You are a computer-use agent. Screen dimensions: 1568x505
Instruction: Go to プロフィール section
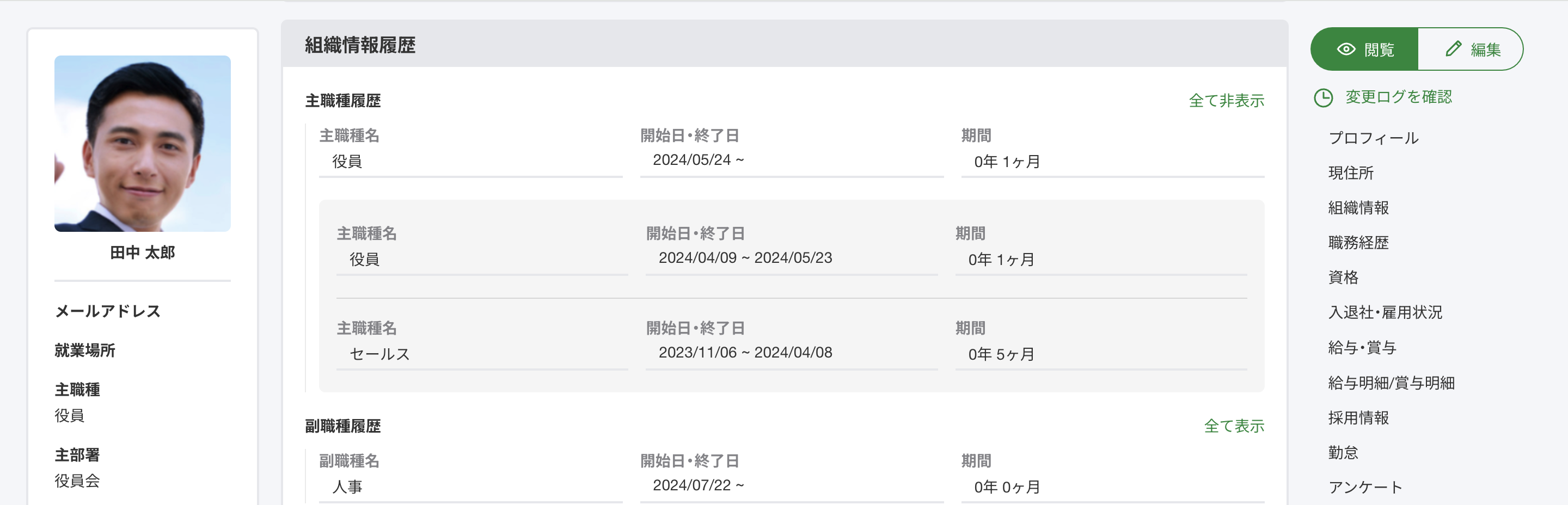(x=1373, y=138)
